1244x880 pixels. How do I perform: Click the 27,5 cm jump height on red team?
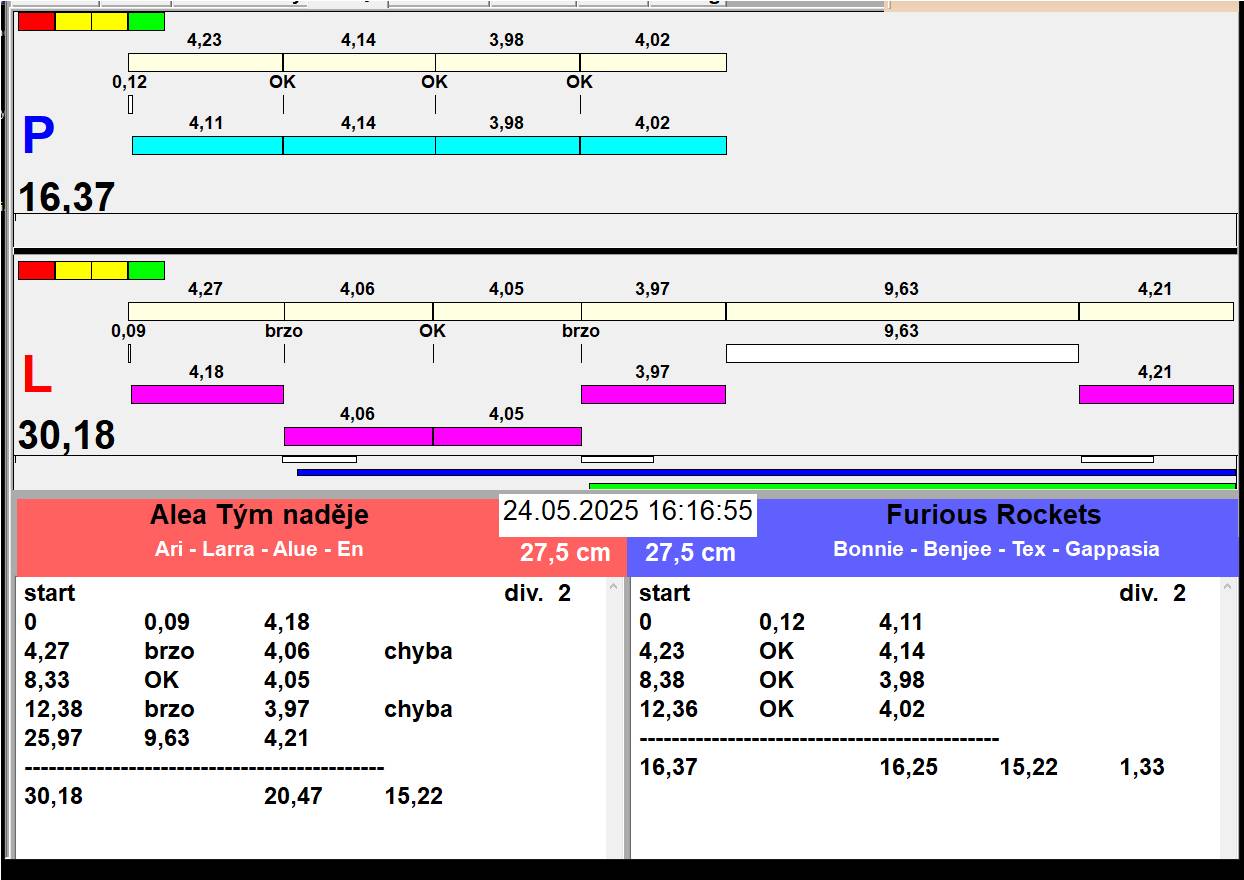(x=565, y=553)
